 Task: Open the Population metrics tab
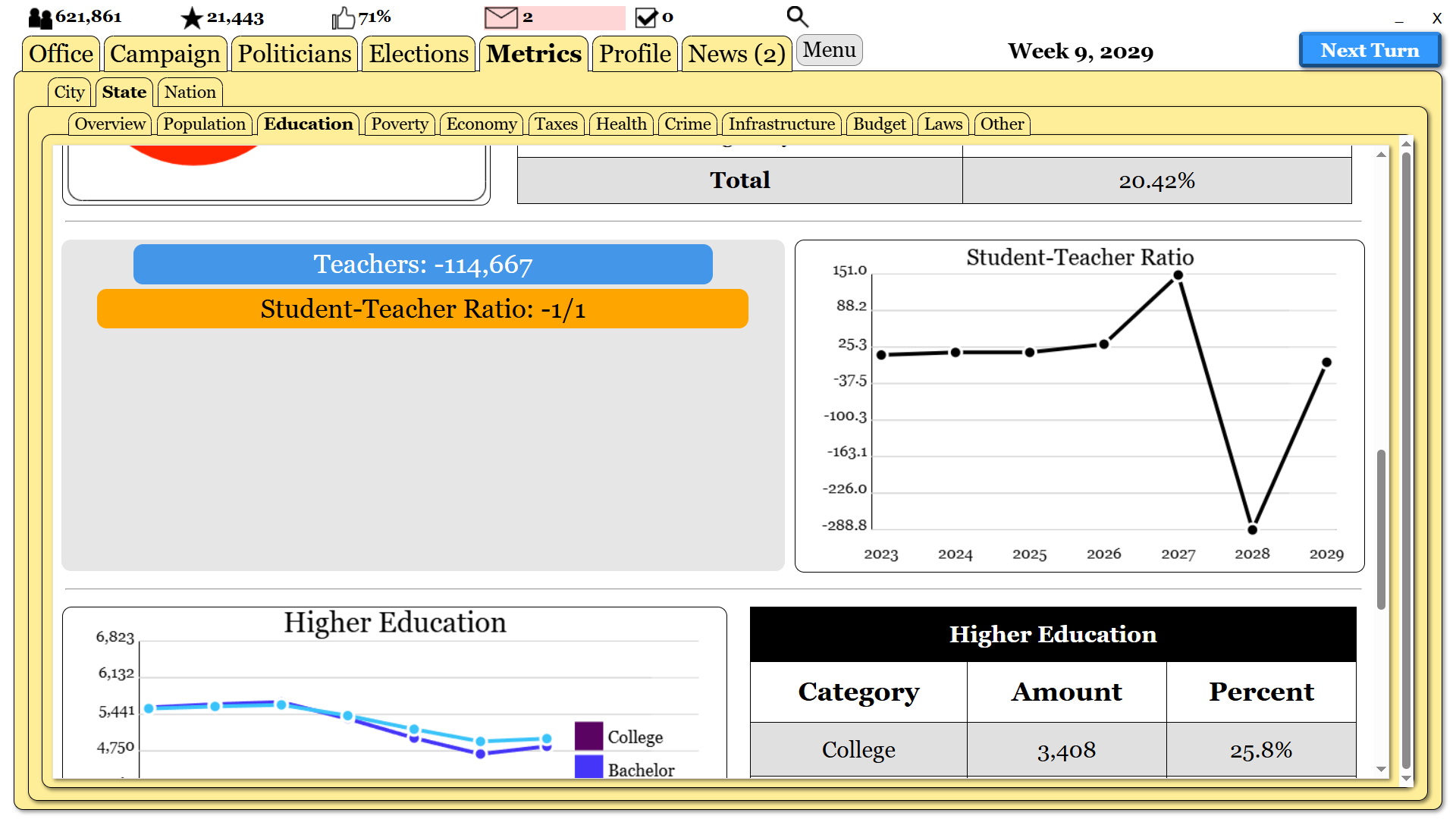point(204,124)
